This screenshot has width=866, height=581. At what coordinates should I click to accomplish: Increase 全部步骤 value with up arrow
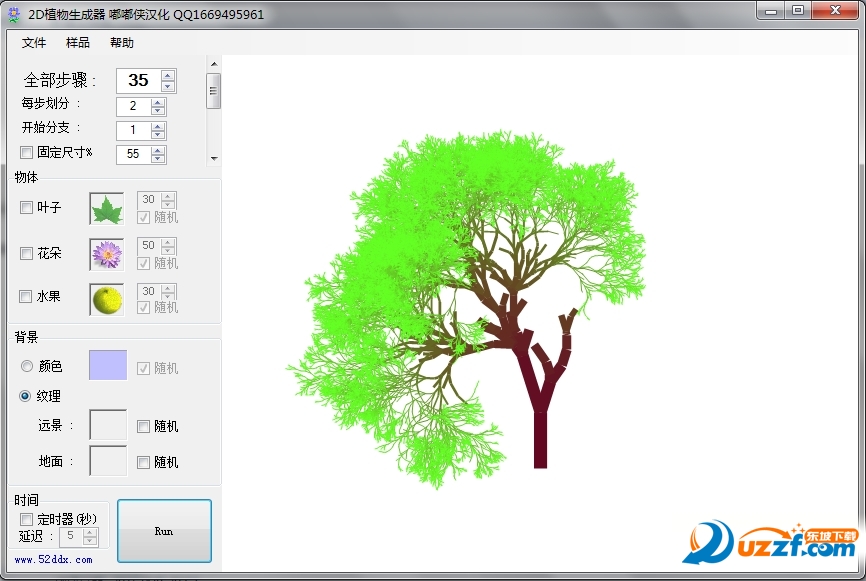click(x=168, y=75)
